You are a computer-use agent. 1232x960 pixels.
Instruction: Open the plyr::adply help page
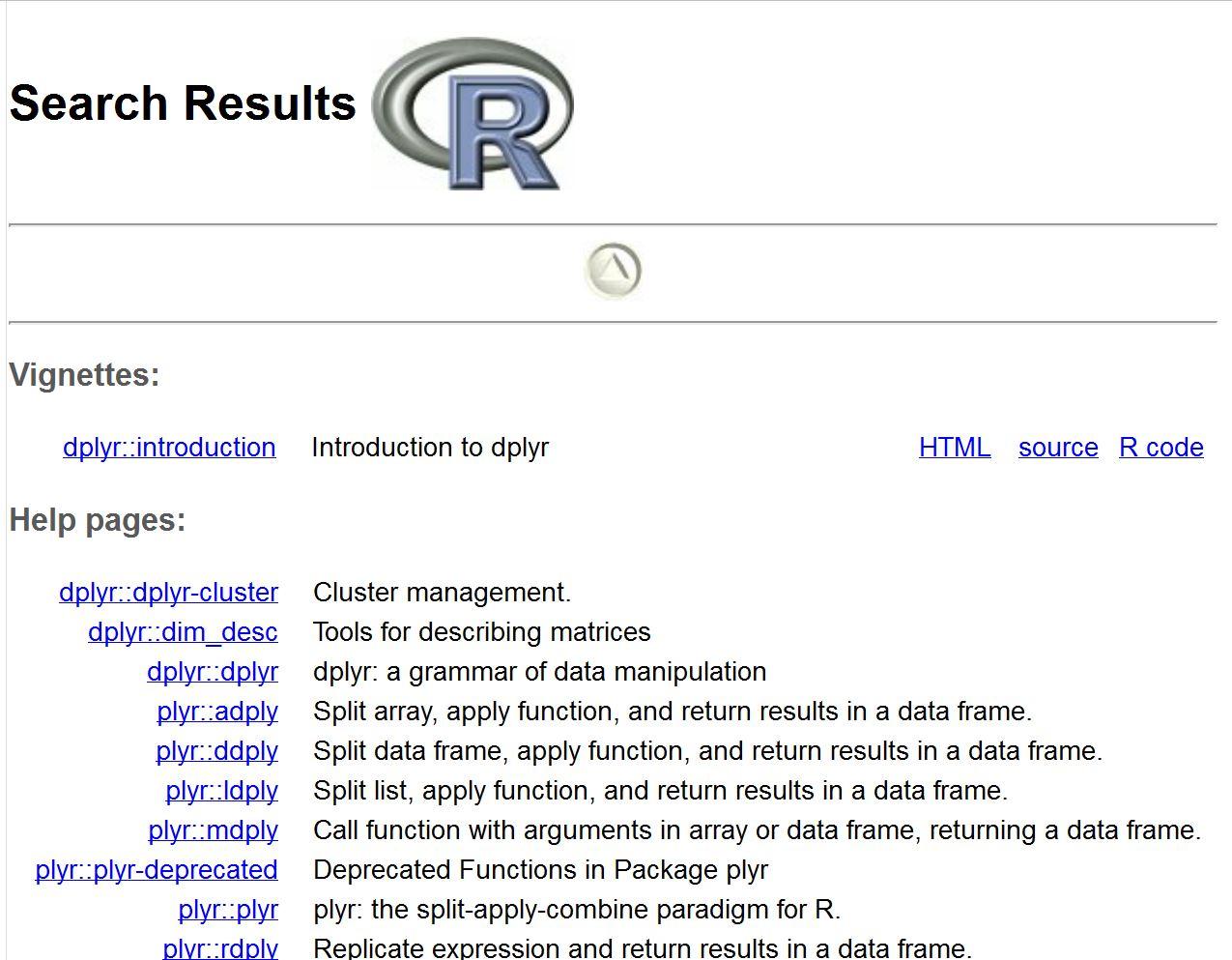tap(217, 712)
